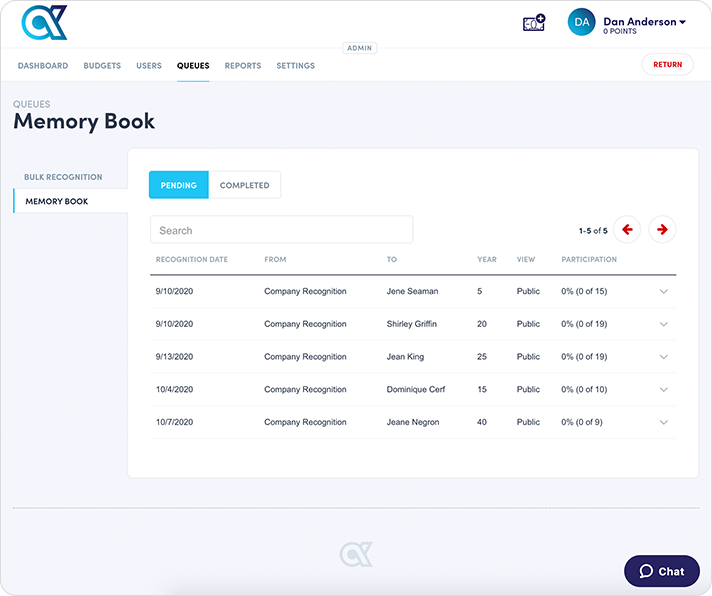Go to previous page with left arrow
This screenshot has height=596, width=712.
tap(627, 230)
